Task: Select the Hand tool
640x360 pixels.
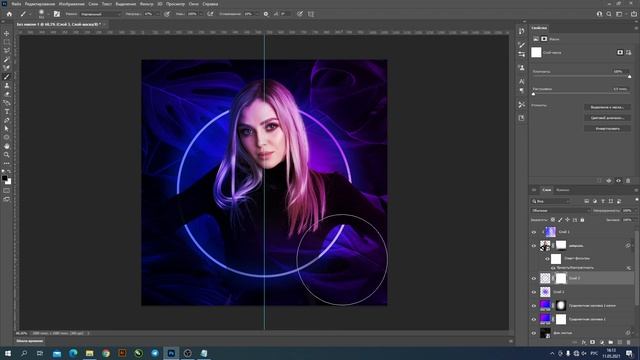Action: [7, 146]
